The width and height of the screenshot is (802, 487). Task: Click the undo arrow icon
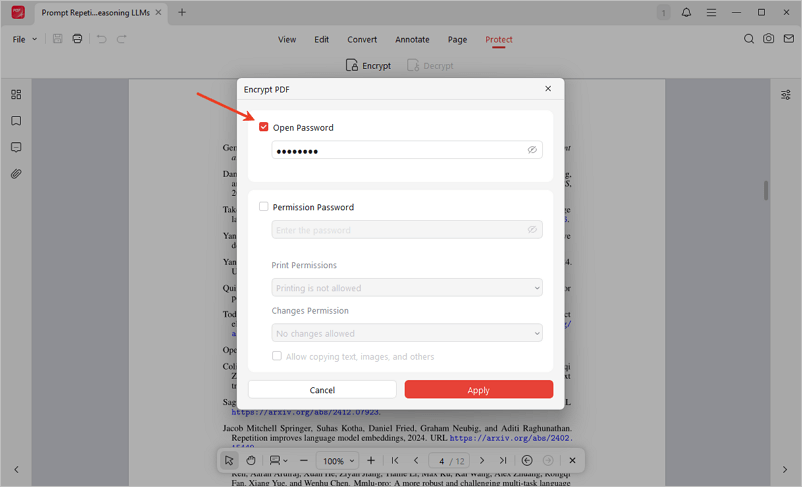102,39
